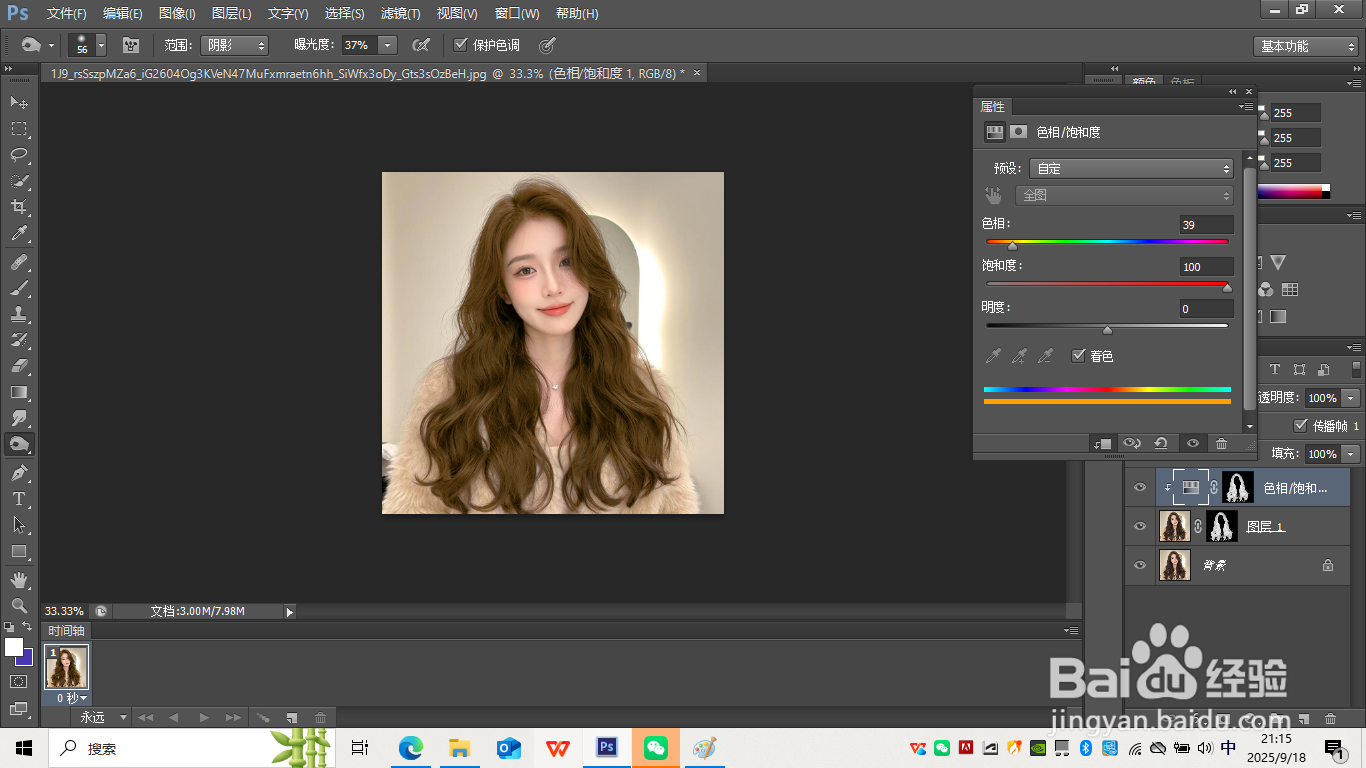Select the Hand tool
This screenshot has width=1366, height=768.
pyautogui.click(x=19, y=580)
